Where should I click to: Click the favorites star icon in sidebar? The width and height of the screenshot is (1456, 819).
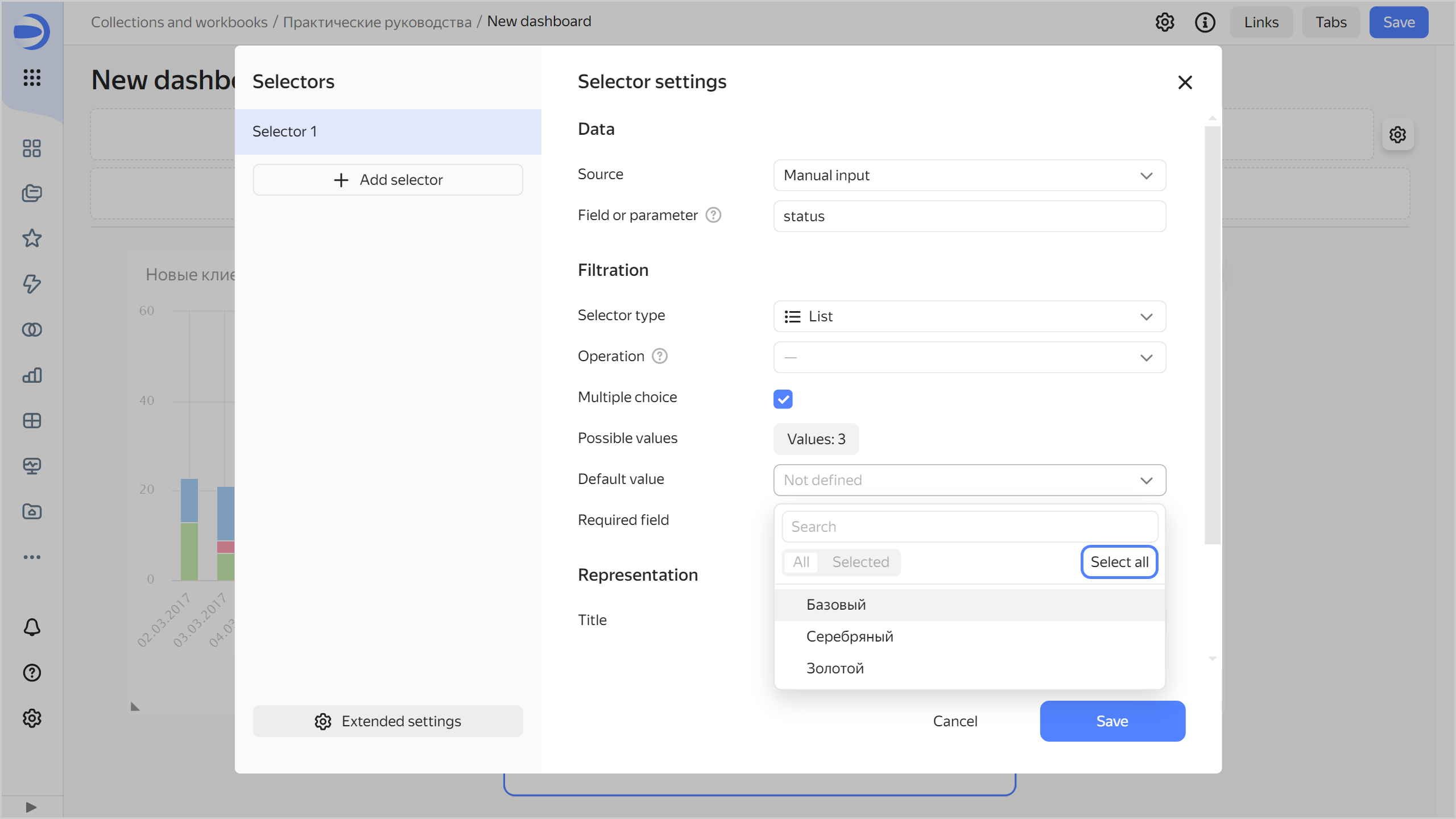(32, 238)
